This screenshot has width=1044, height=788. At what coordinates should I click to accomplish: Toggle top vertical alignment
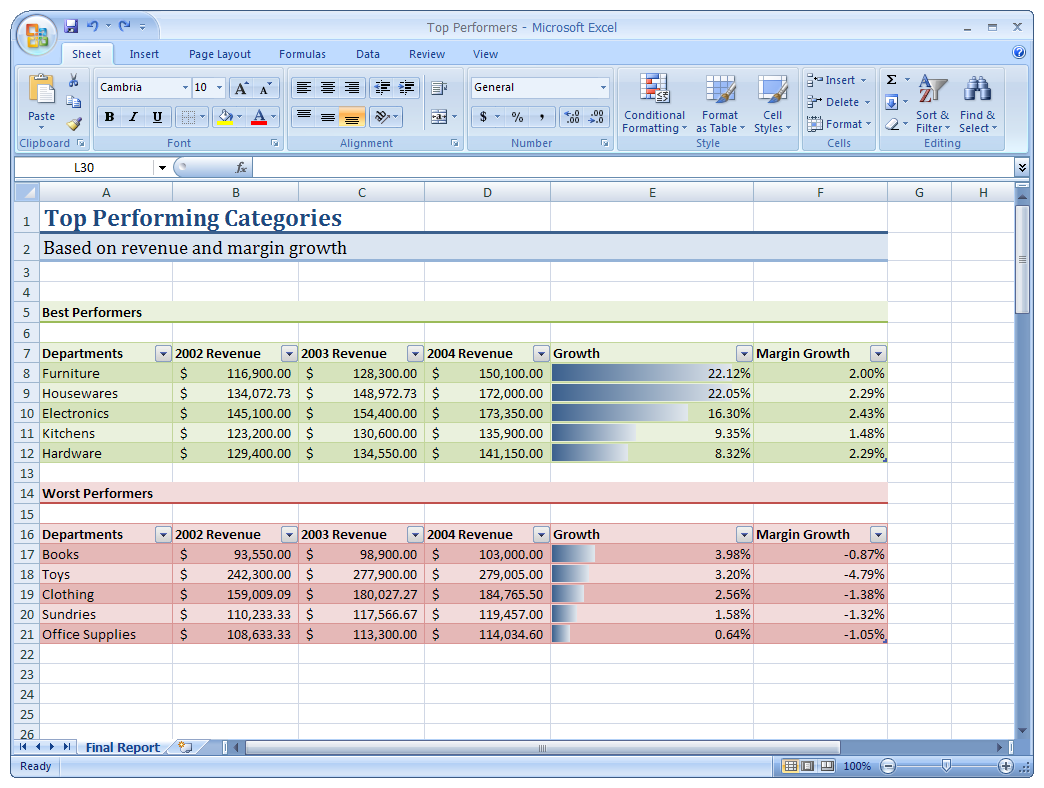click(x=304, y=116)
